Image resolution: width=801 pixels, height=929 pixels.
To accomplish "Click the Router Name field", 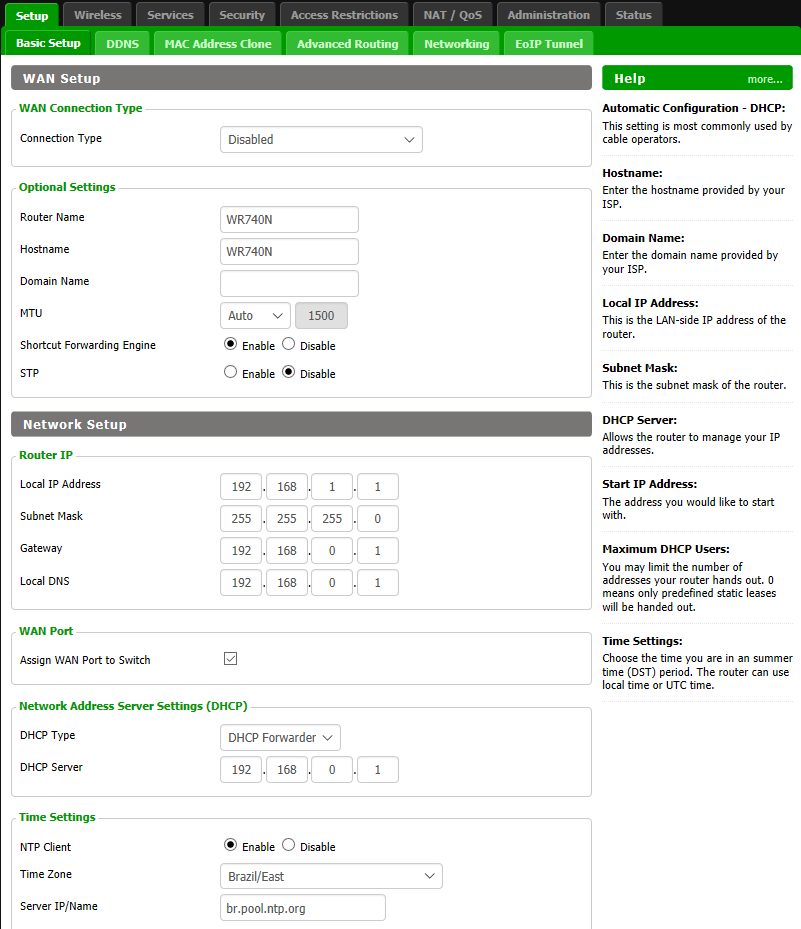I will point(289,220).
